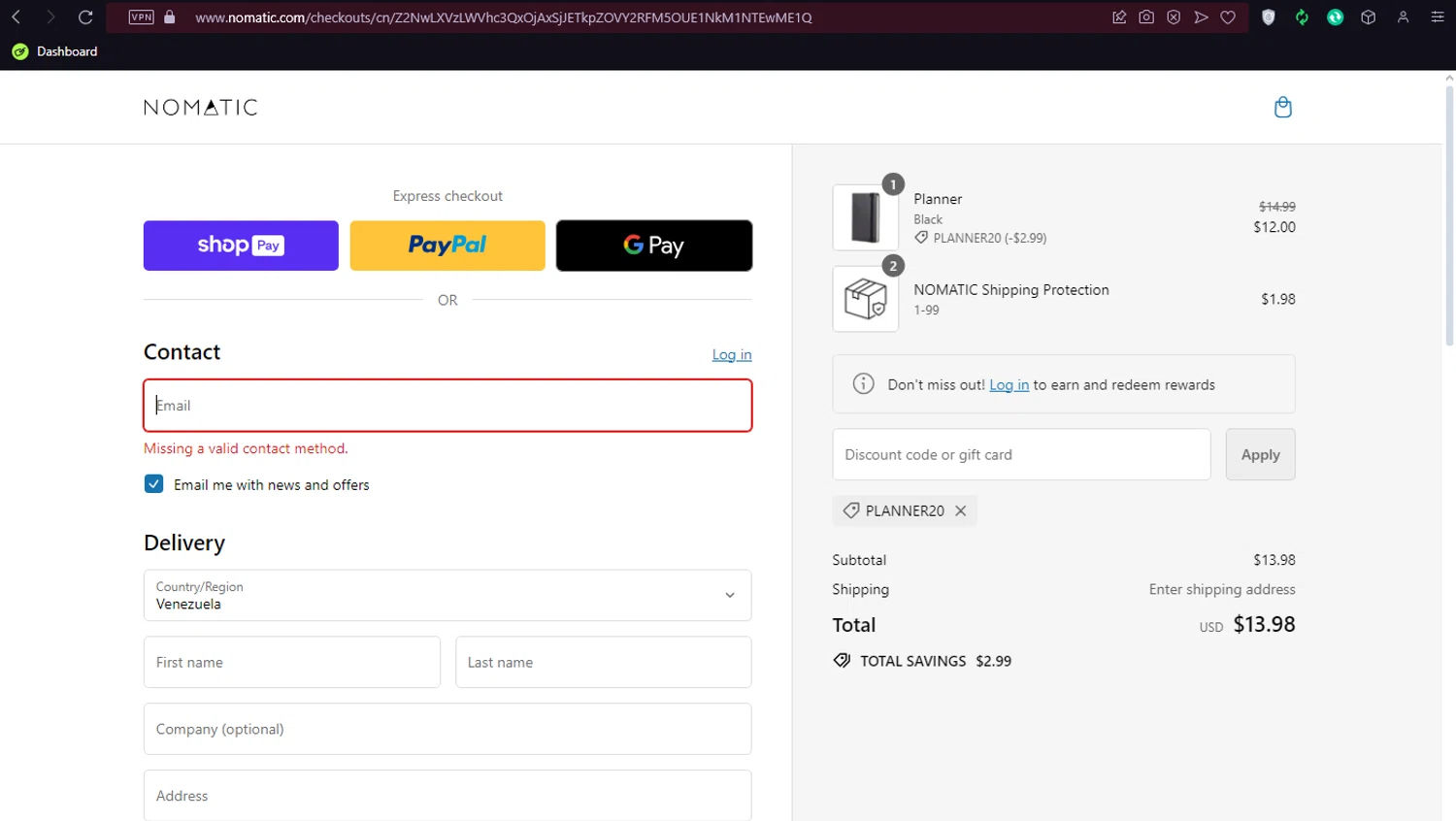Screen dimensions: 1456x821
Task: Click the browser URL address text
Action: point(503,17)
